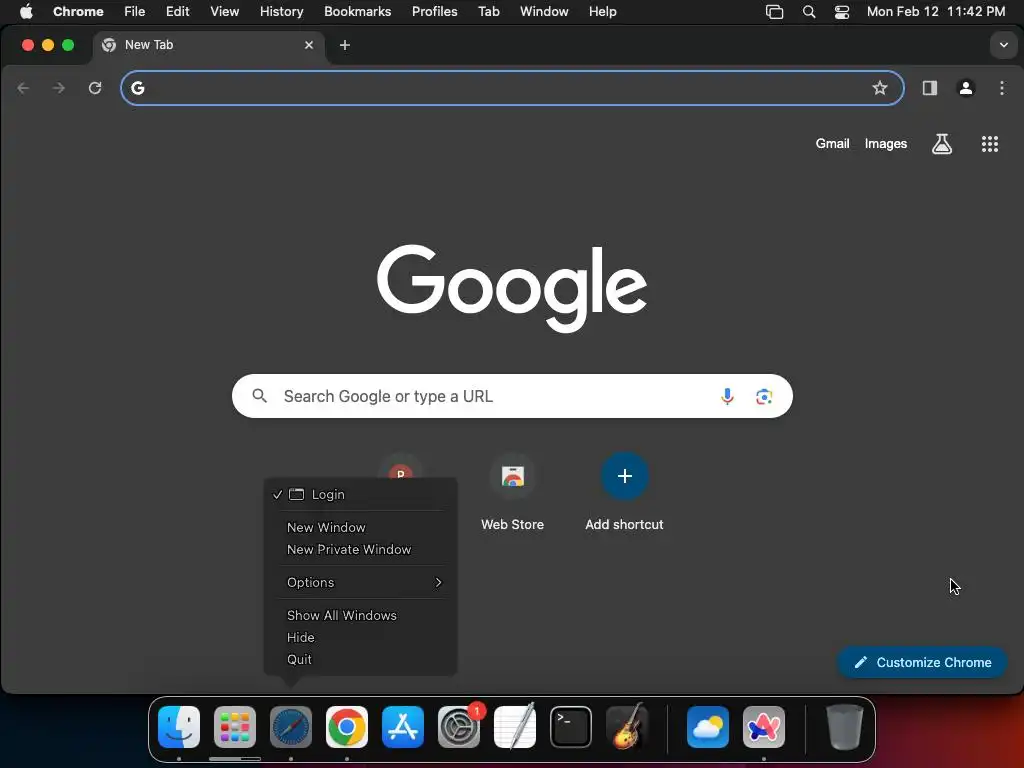Select the checked Login window entry
1024x768 pixels.
click(x=360, y=494)
